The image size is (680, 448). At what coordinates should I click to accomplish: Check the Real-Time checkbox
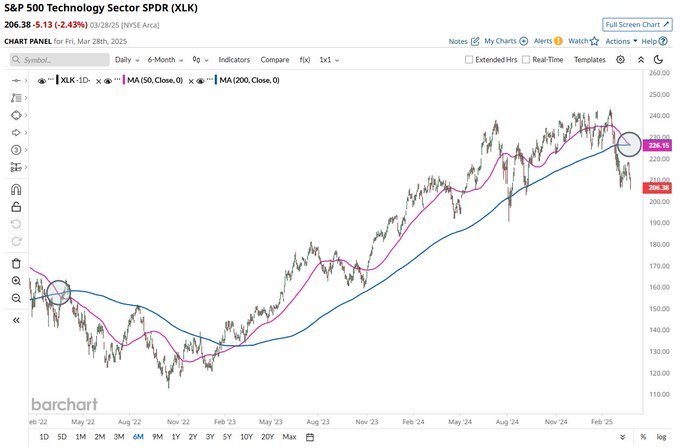[x=526, y=60]
